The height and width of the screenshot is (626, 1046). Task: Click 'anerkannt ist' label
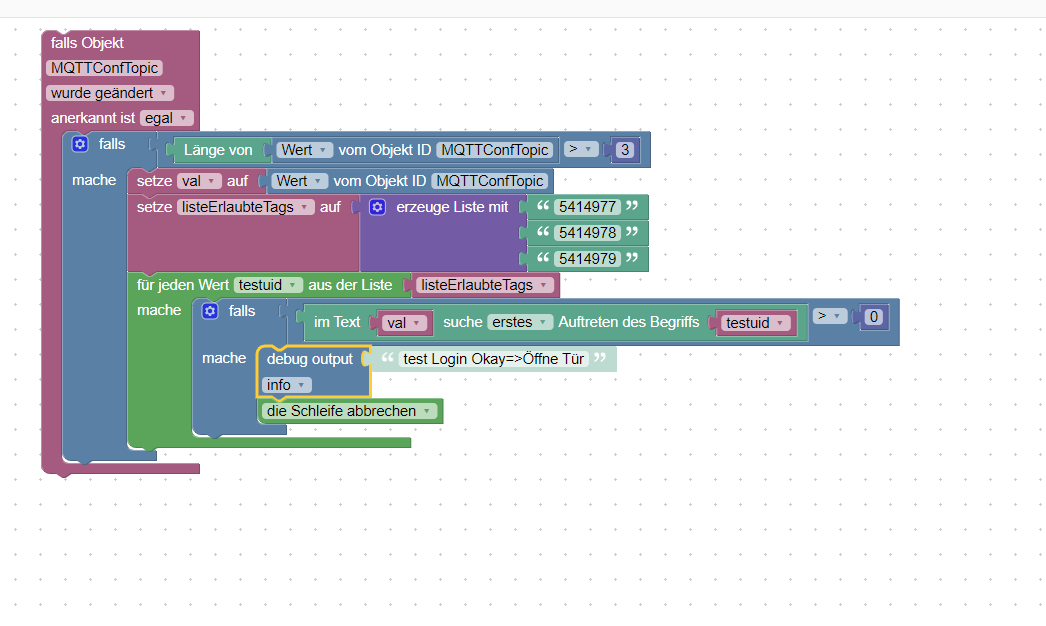coord(93,118)
